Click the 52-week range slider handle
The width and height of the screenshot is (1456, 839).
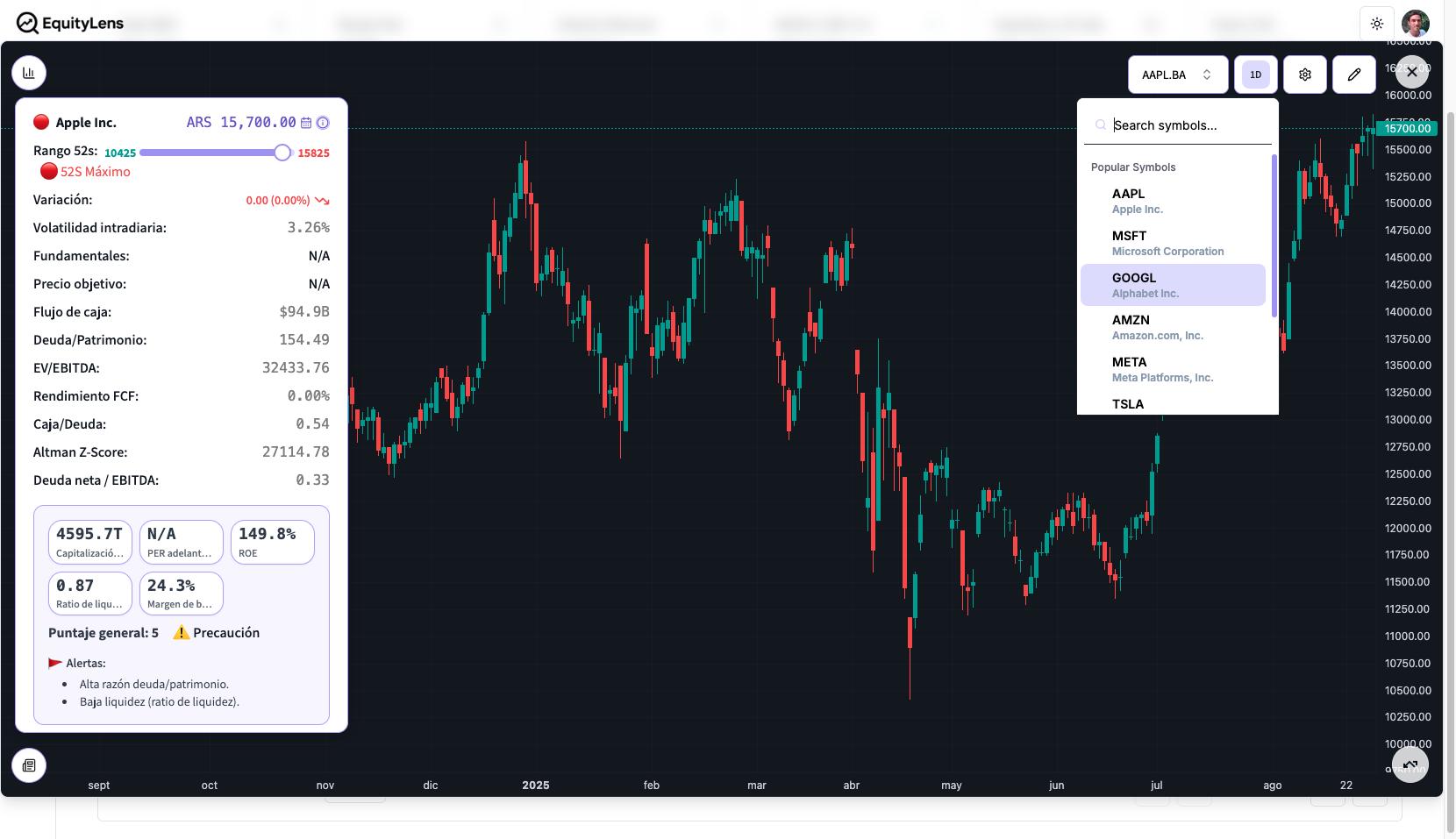click(x=282, y=153)
